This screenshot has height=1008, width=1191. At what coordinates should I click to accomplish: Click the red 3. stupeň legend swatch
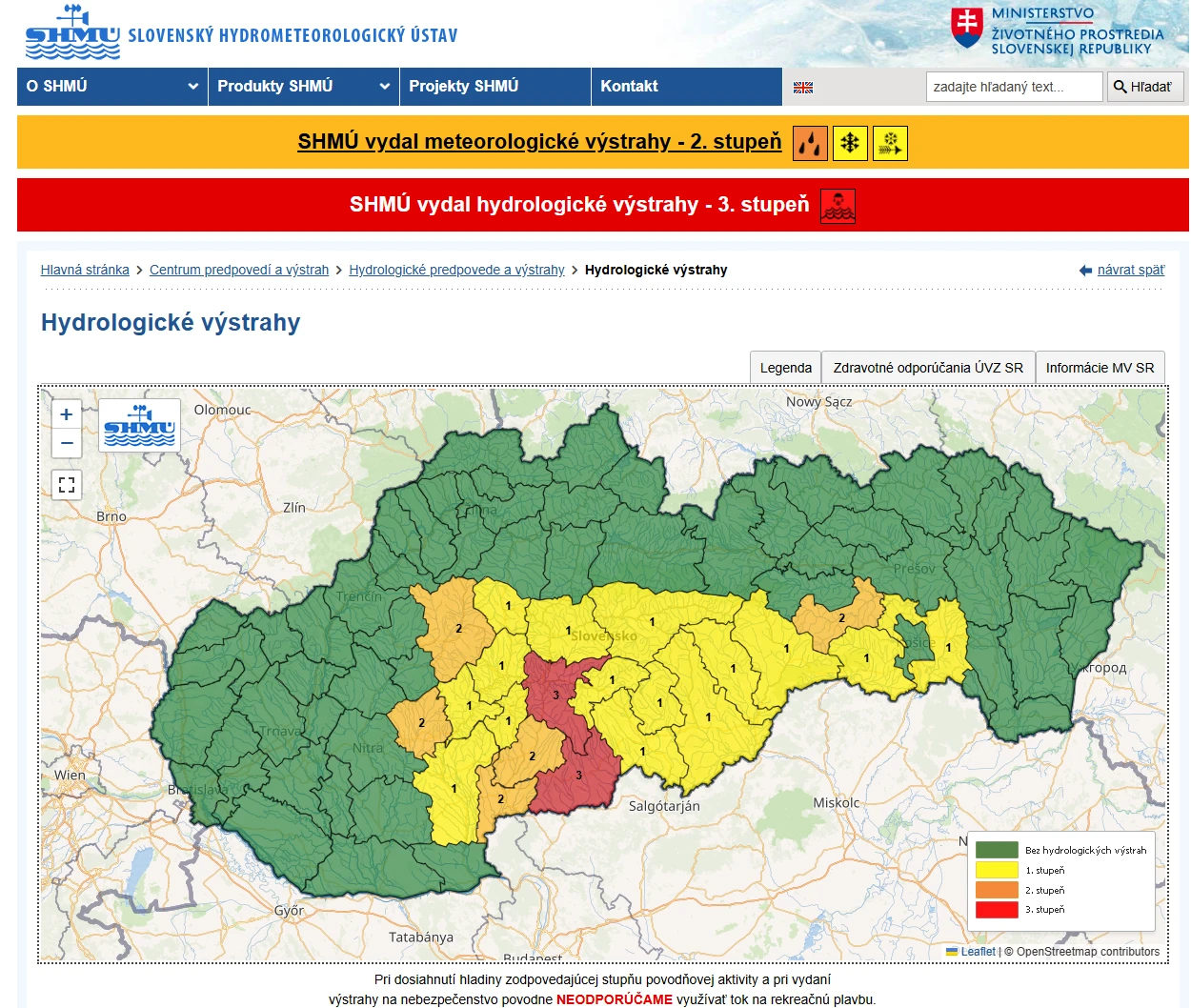(x=997, y=910)
